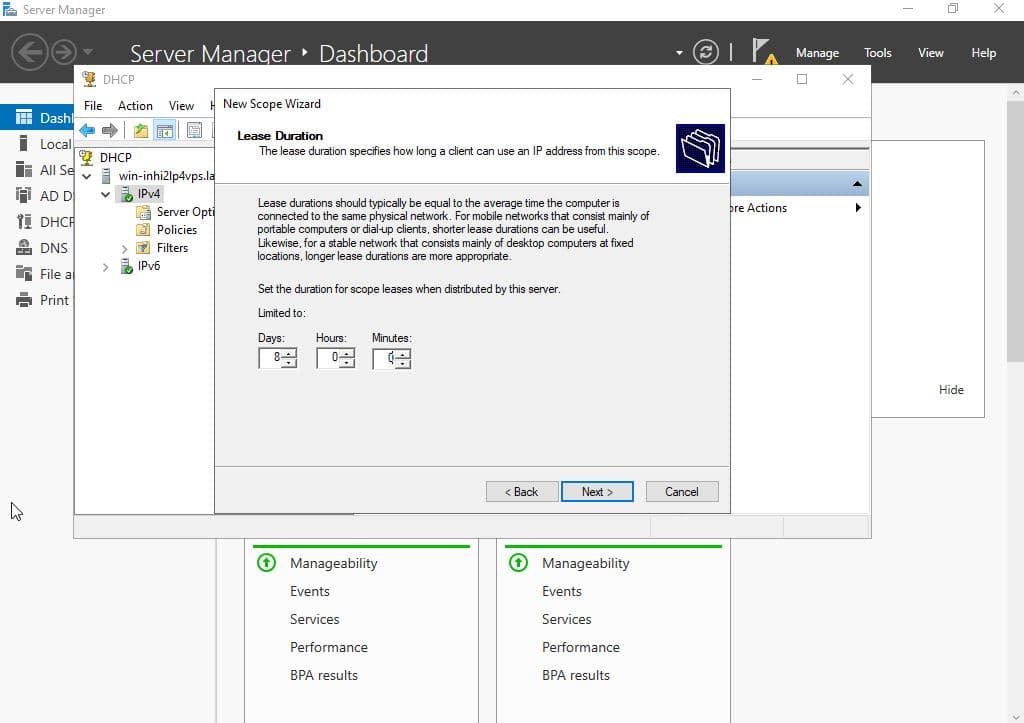The image size is (1024, 723).
Task: Decrease the Hours value with down arrow
Action: [347, 363]
